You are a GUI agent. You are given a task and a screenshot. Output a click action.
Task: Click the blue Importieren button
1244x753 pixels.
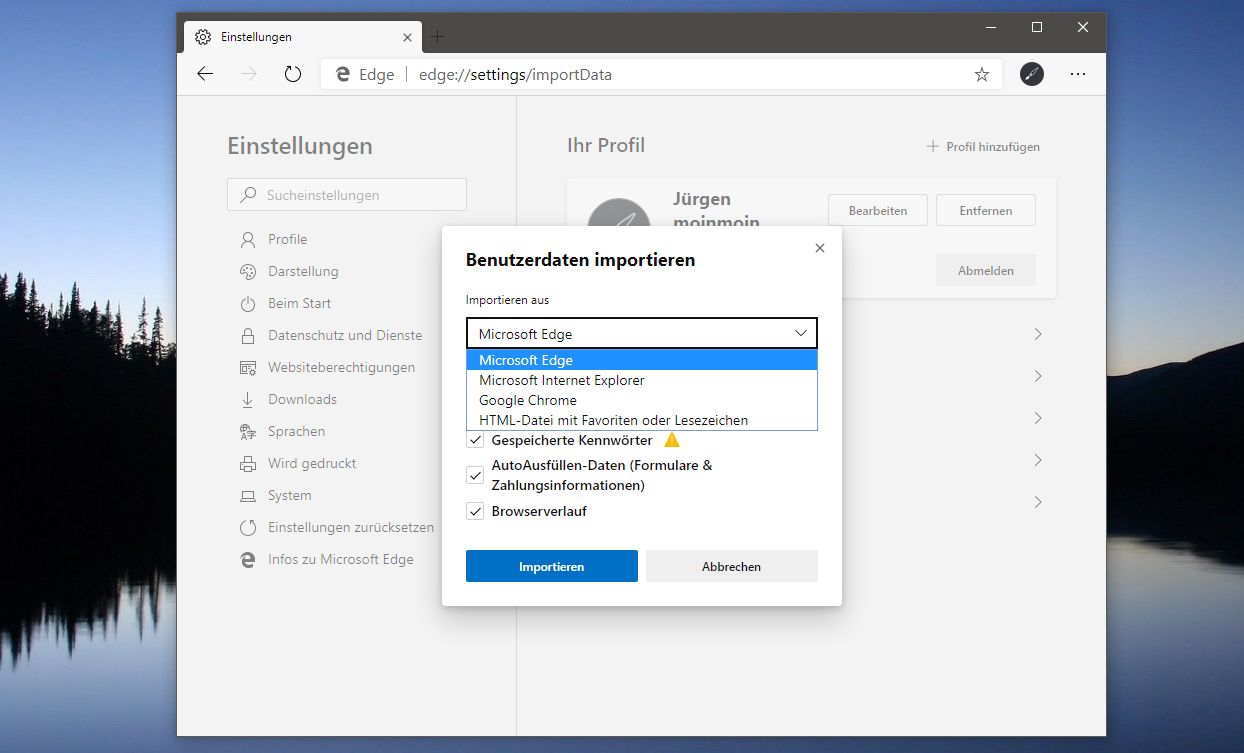pos(551,566)
